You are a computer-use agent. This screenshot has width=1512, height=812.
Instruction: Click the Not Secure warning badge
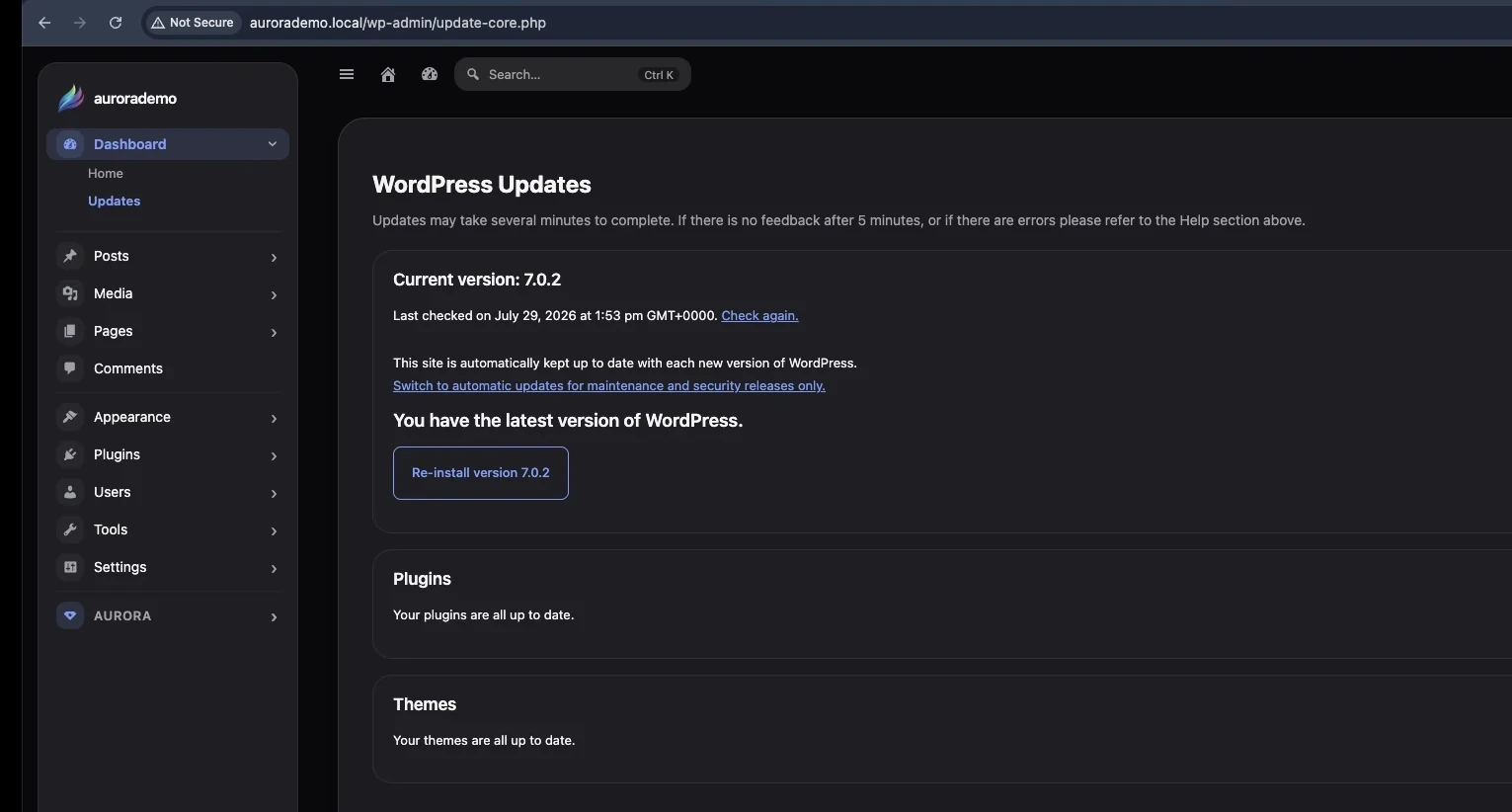tap(193, 22)
